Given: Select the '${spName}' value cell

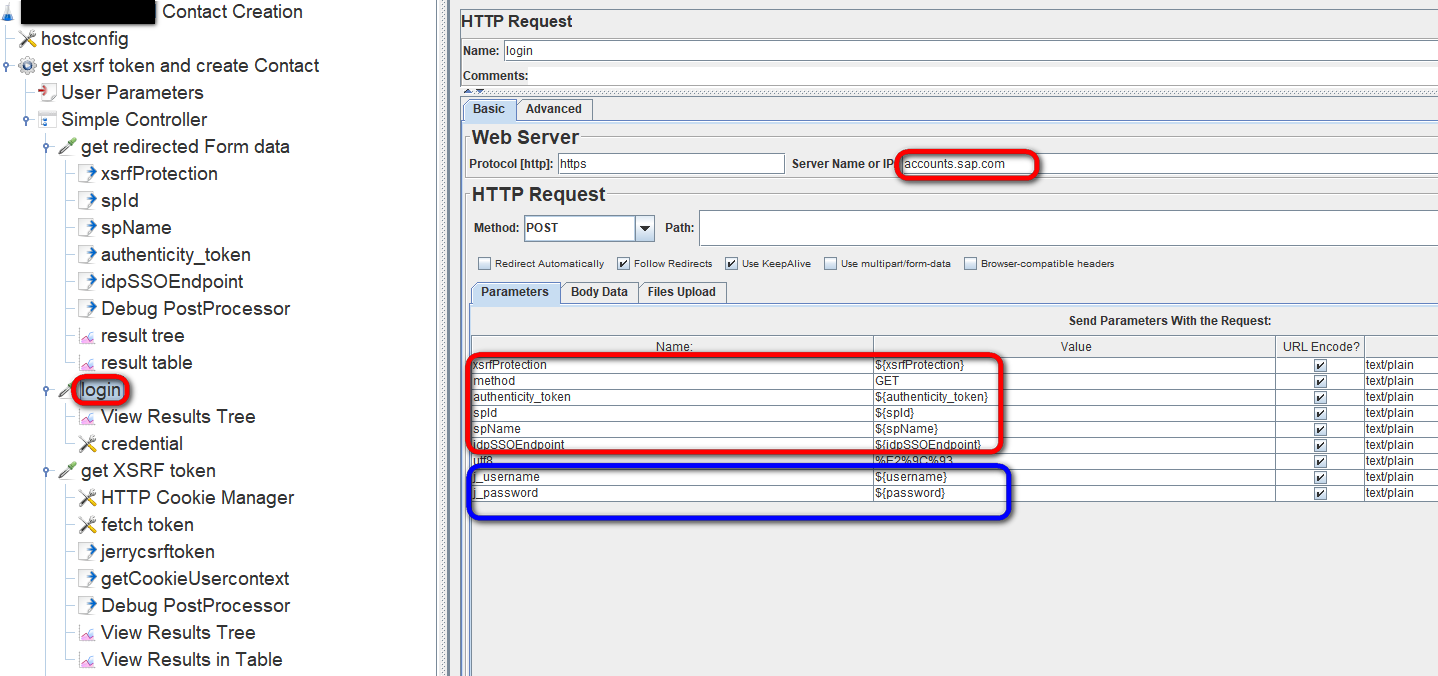Looking at the screenshot, I should 1076,429.
